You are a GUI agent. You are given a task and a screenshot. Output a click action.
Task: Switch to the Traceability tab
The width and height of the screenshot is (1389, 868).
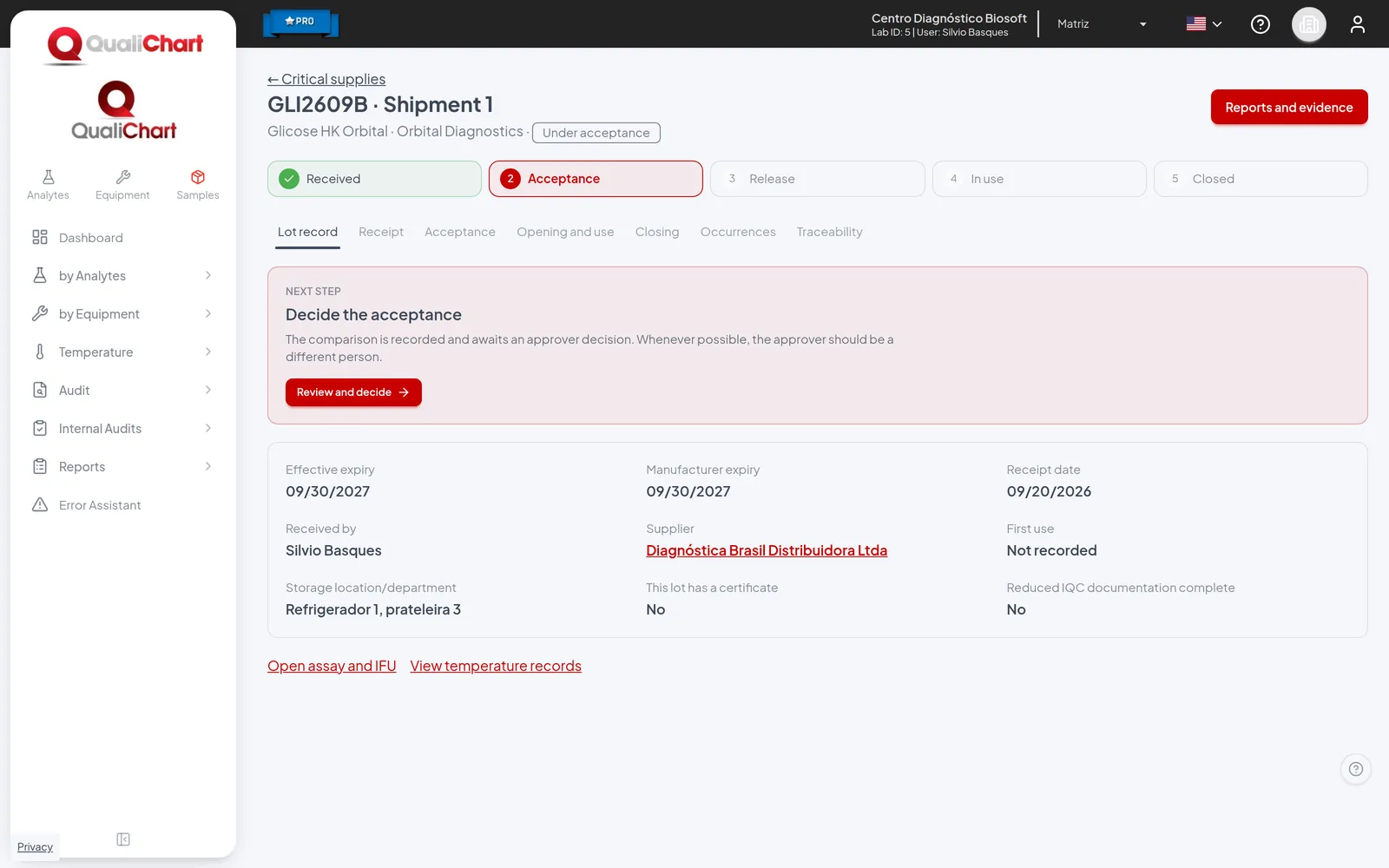(x=830, y=232)
